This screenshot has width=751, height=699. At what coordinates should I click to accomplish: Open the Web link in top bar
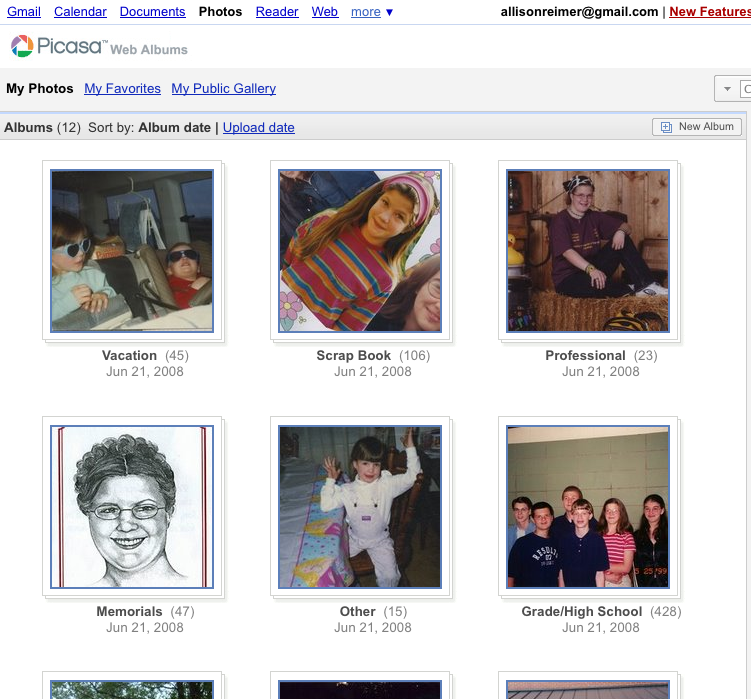click(325, 11)
